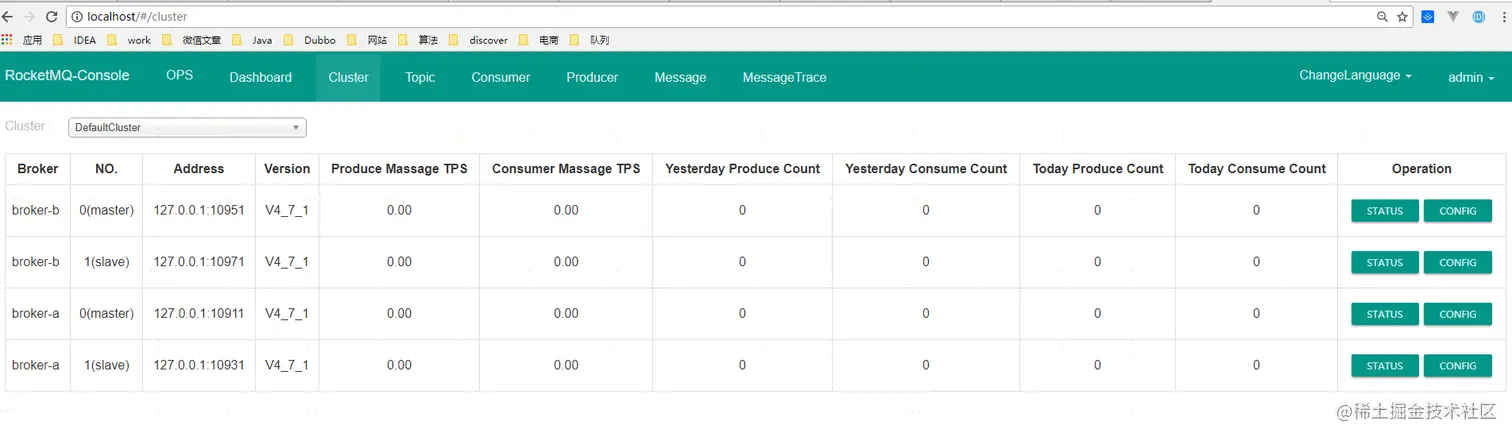Click STATUS for broker-b slave 10971

coord(1385,263)
